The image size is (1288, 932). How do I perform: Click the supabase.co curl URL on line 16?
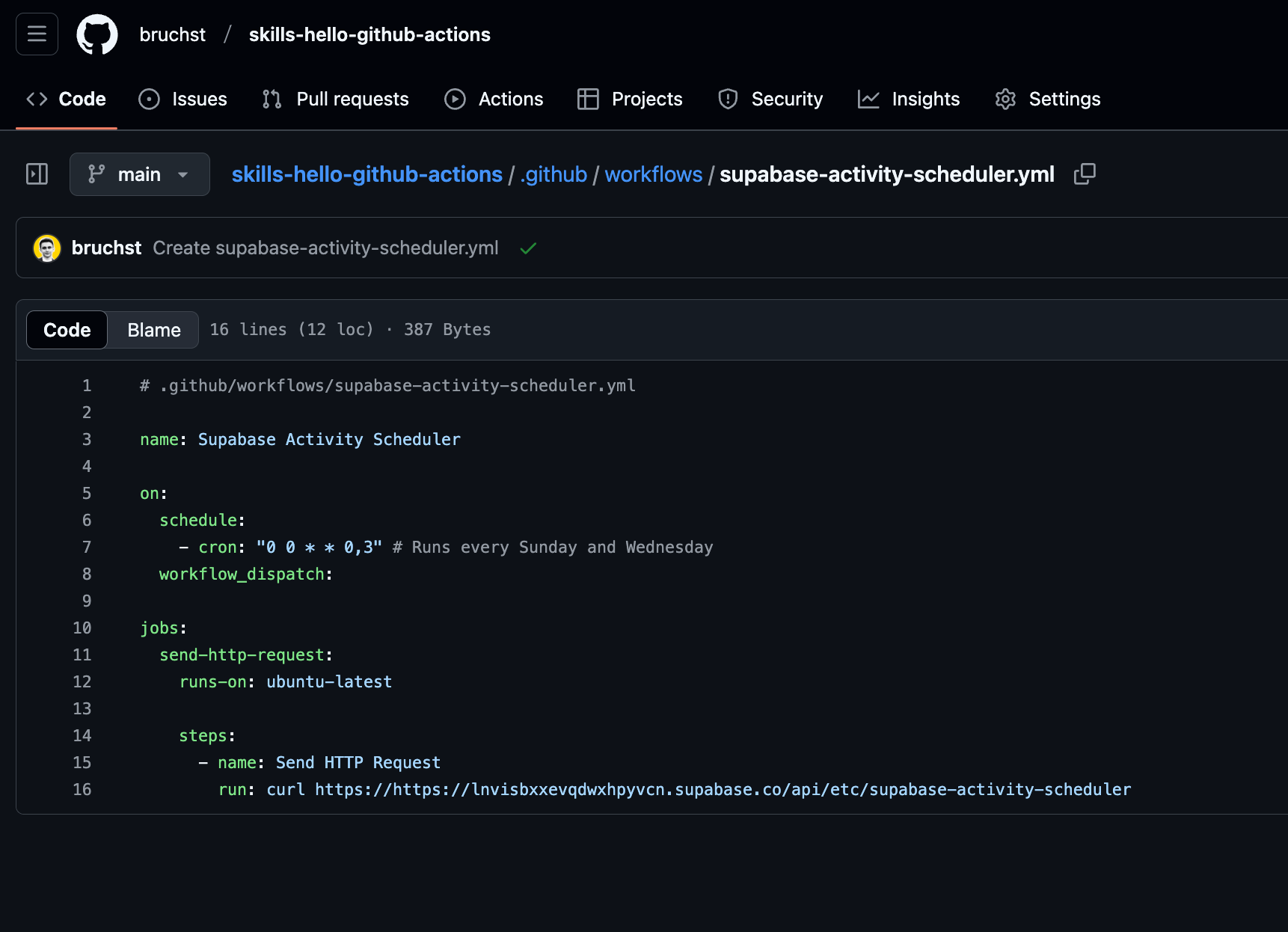pyautogui.click(x=723, y=790)
